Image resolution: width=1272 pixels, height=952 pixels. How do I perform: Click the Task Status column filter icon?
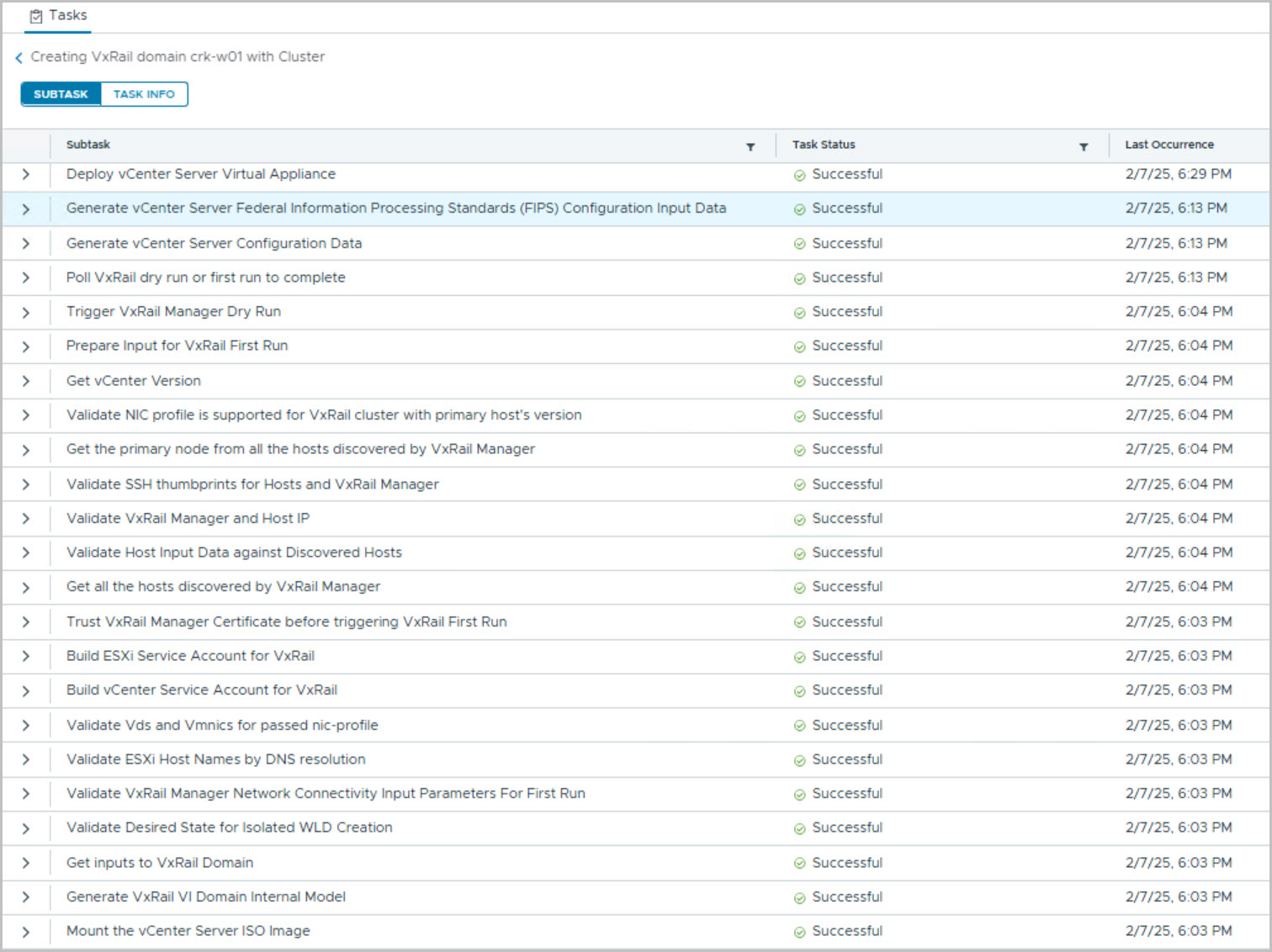[1084, 147]
